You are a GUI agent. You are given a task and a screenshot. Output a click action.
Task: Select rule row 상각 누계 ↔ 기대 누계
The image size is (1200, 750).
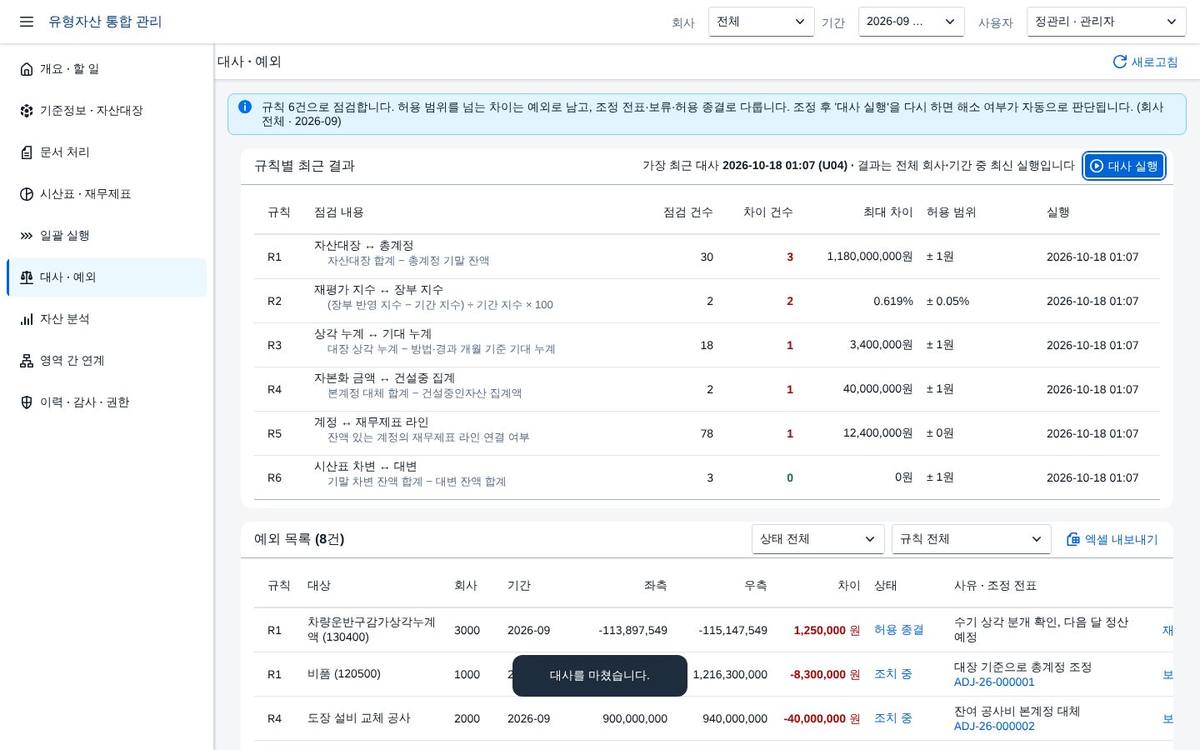(706, 345)
